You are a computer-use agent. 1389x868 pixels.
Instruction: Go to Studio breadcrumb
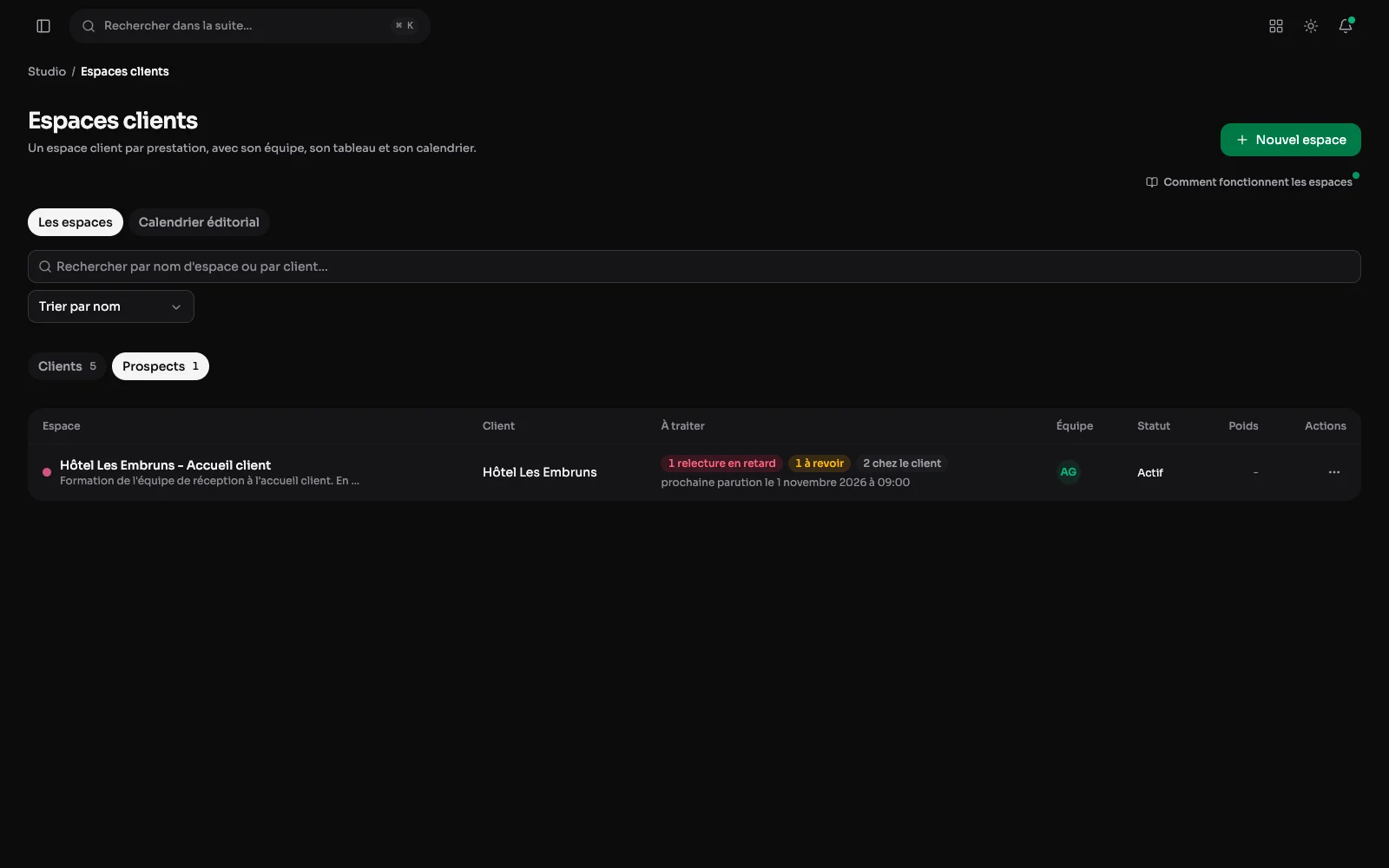pos(47,71)
